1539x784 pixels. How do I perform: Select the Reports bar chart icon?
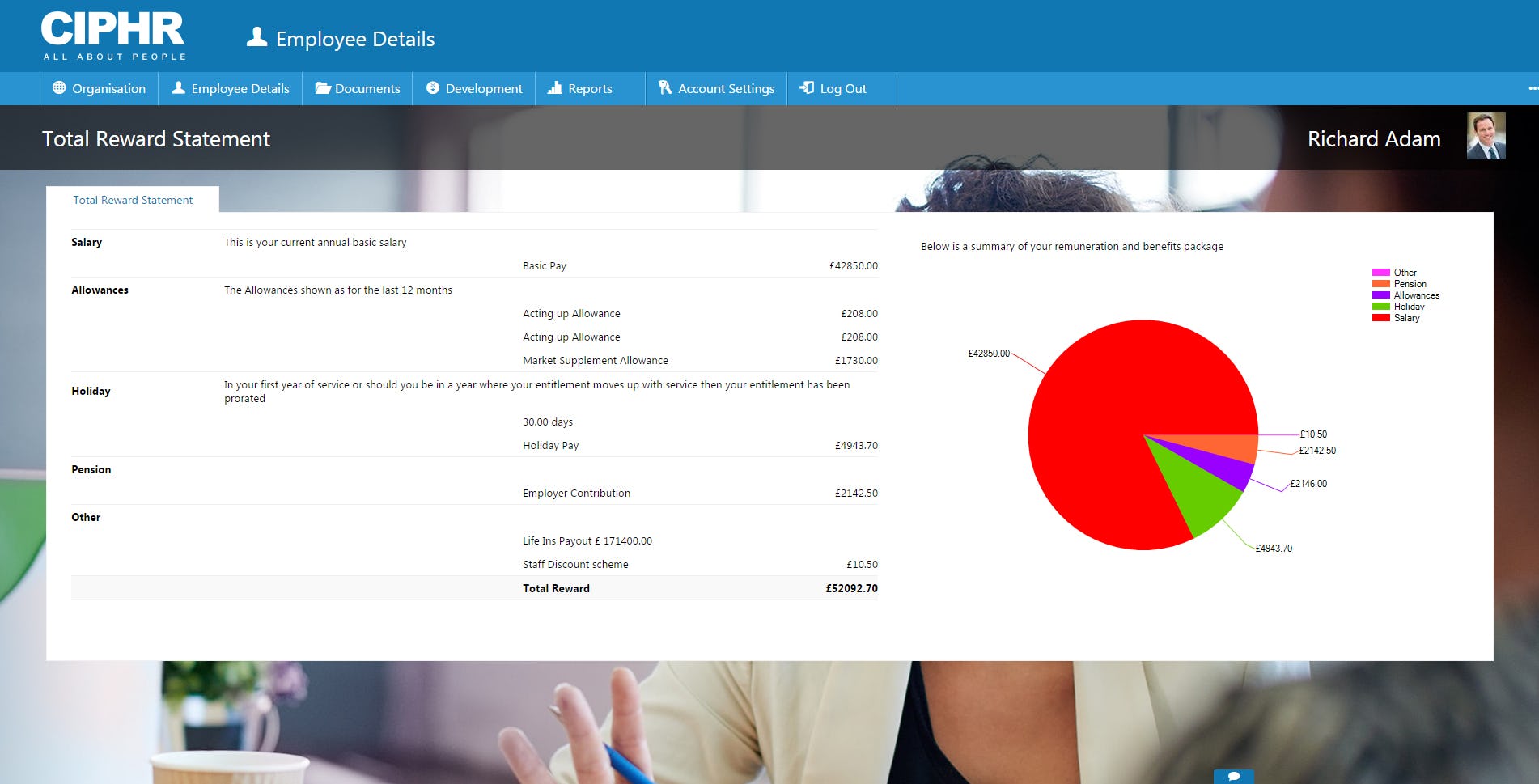tap(554, 88)
